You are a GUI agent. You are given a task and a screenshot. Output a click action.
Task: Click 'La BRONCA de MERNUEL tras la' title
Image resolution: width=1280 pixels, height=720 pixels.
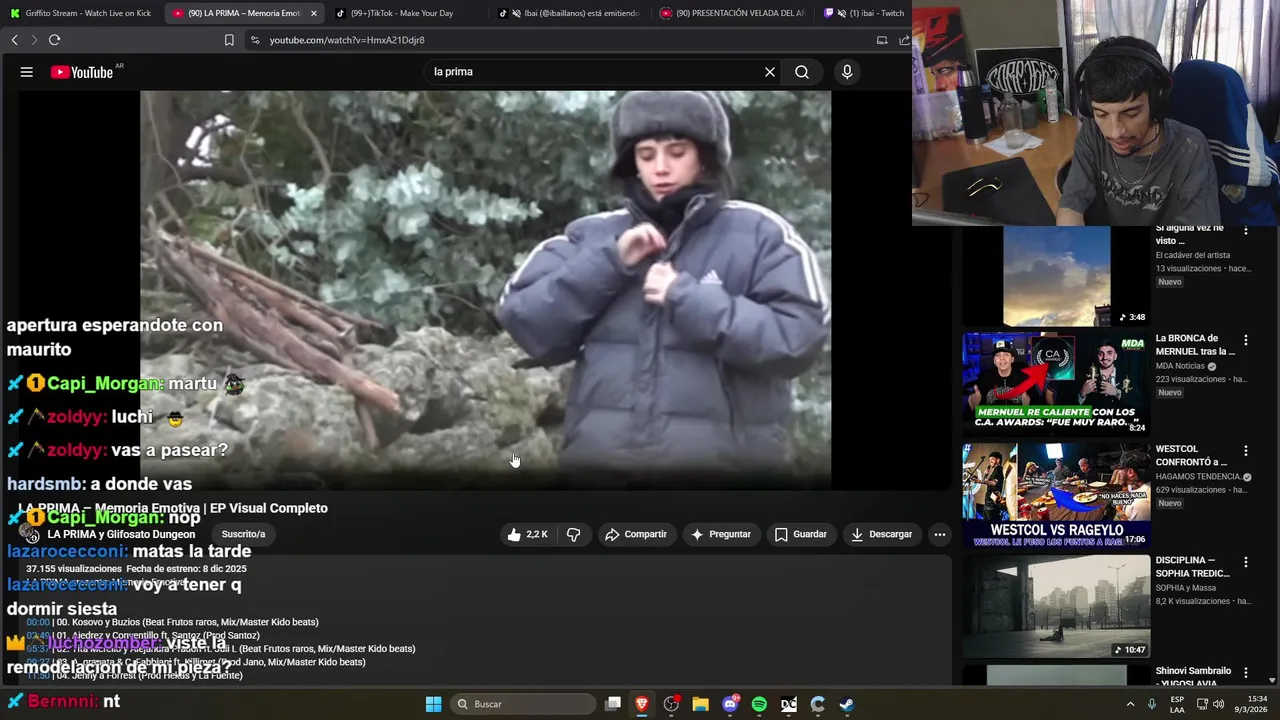[x=1195, y=345]
